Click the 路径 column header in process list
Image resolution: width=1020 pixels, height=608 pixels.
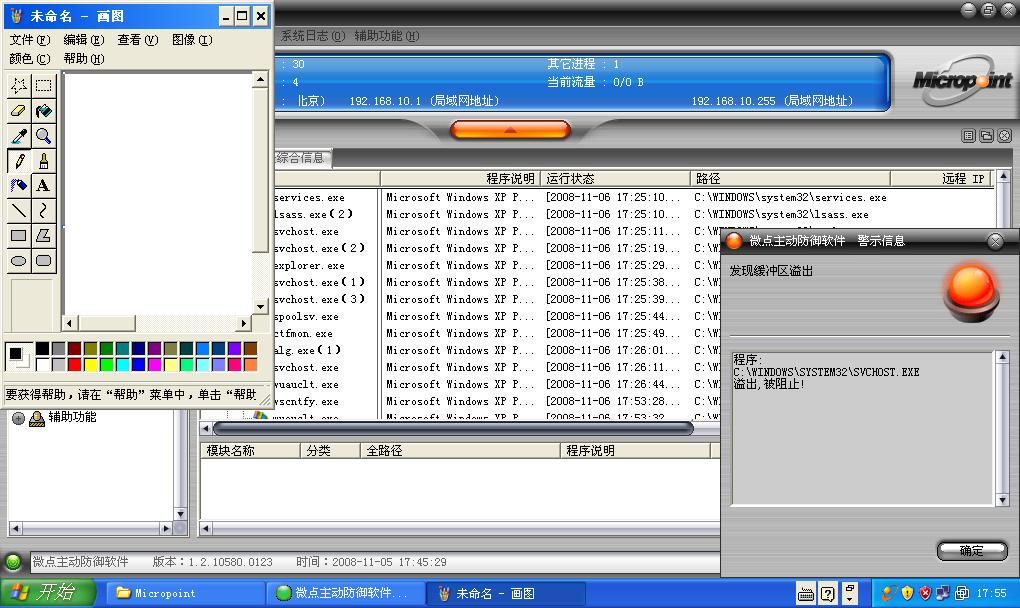pyautogui.click(x=790, y=179)
